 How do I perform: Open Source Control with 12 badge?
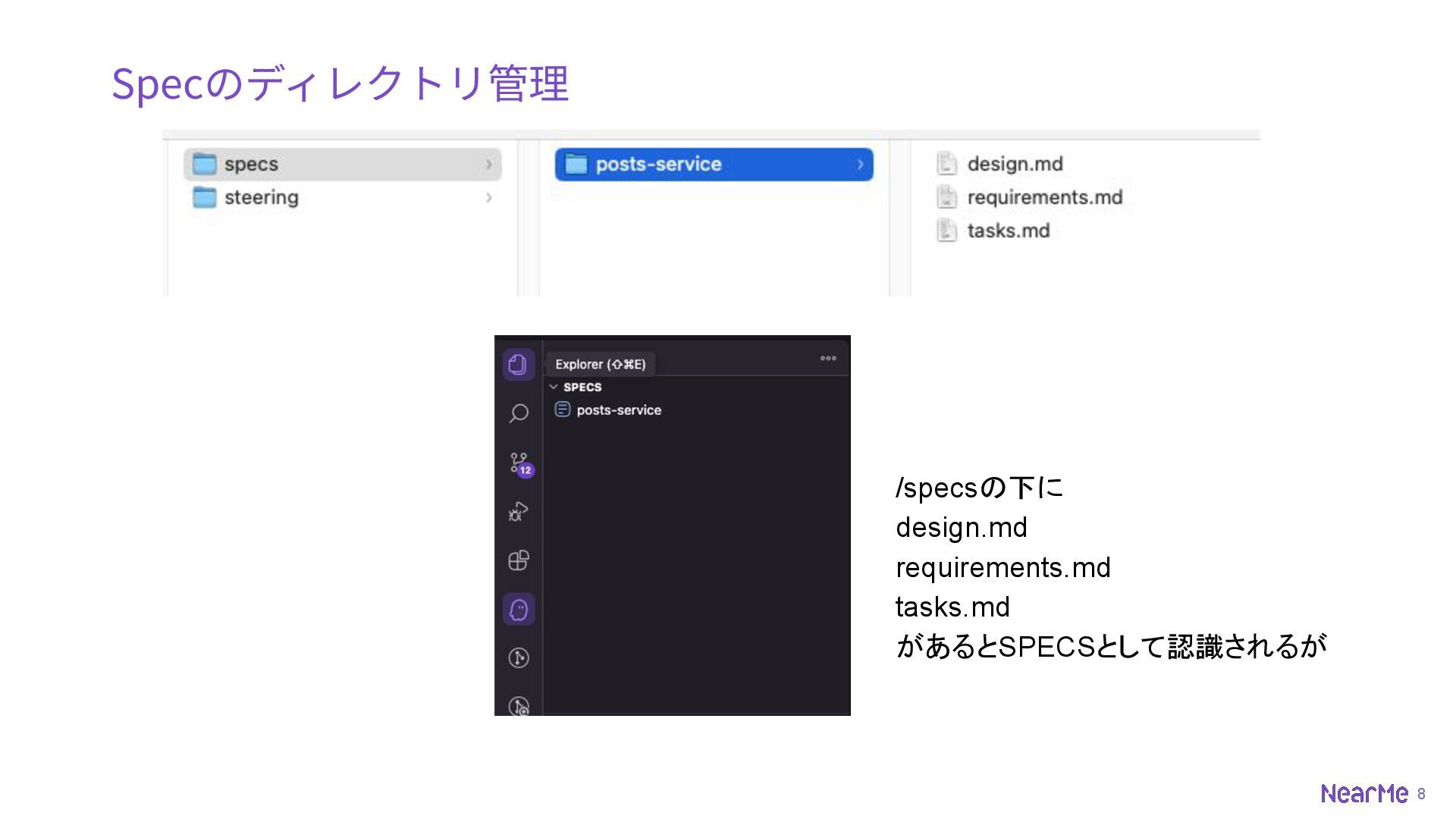point(519,463)
